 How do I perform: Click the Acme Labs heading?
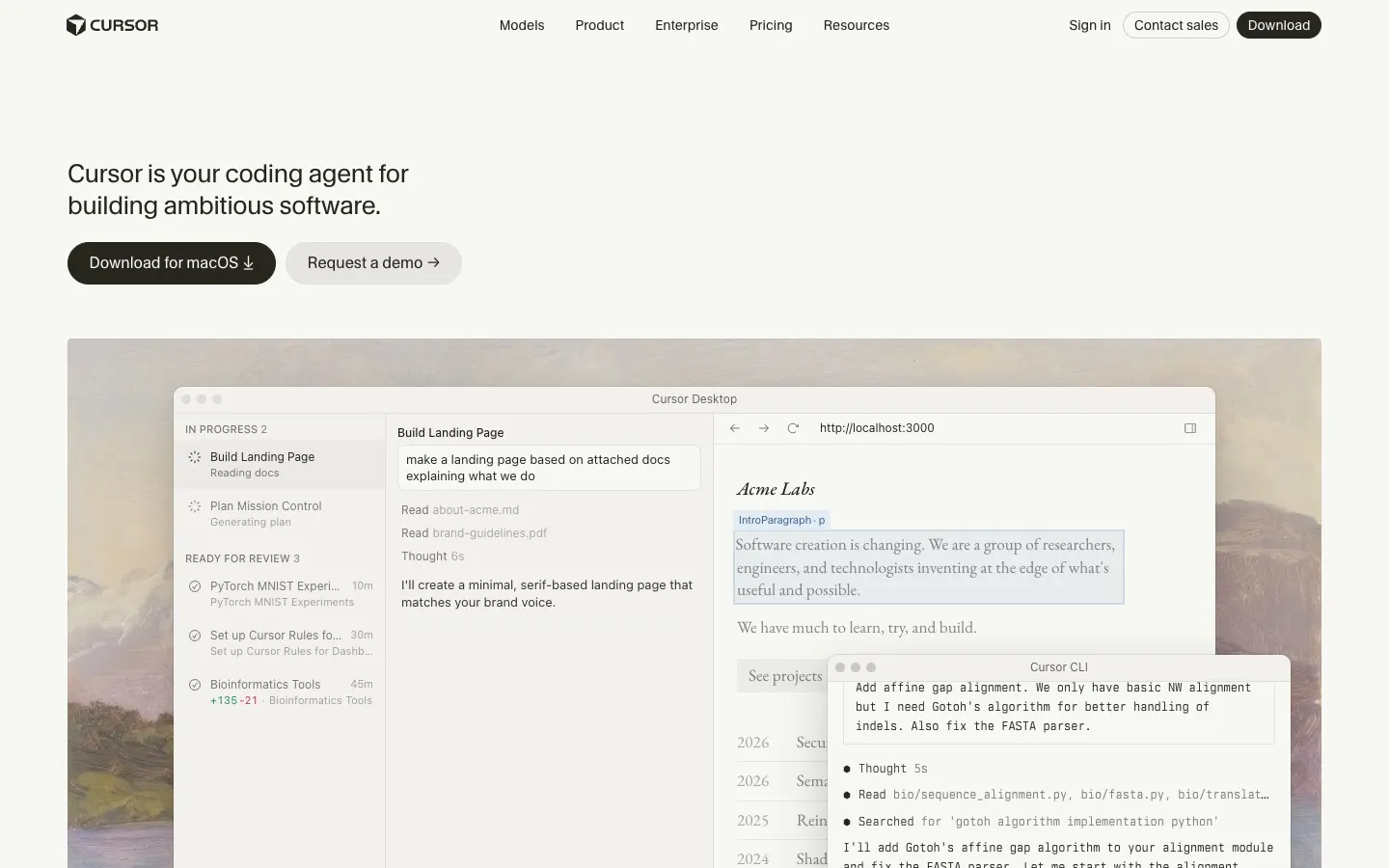(x=776, y=489)
